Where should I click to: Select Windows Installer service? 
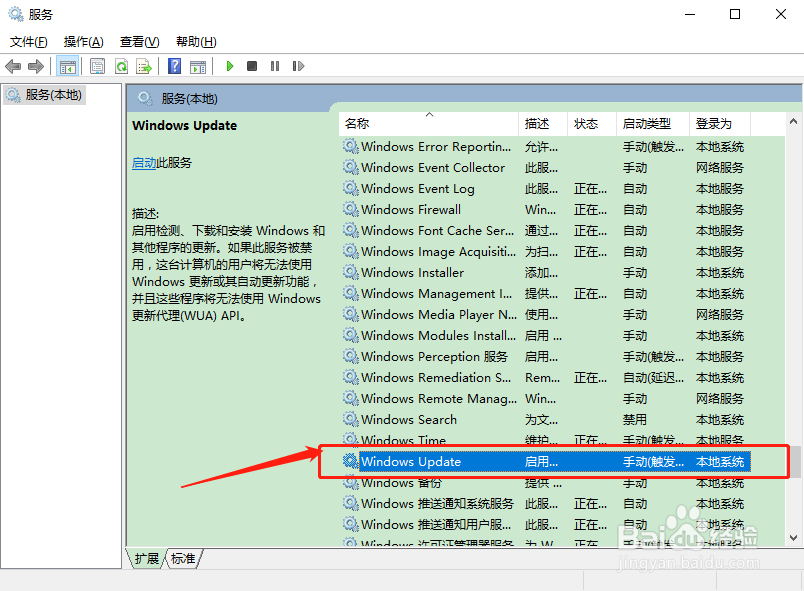(x=546, y=273)
